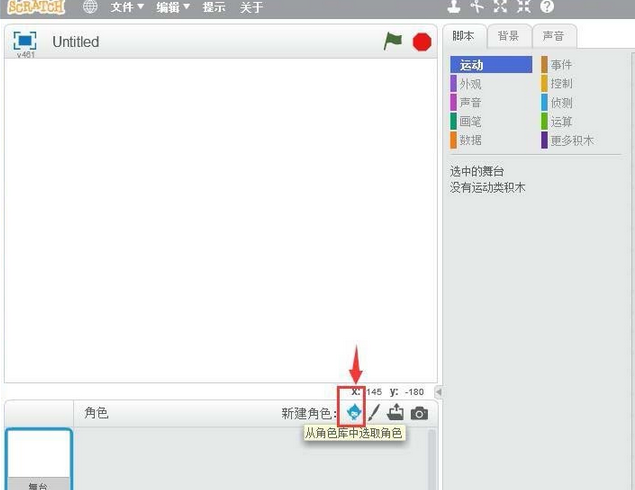Switch to the 声音 tab

(x=553, y=36)
